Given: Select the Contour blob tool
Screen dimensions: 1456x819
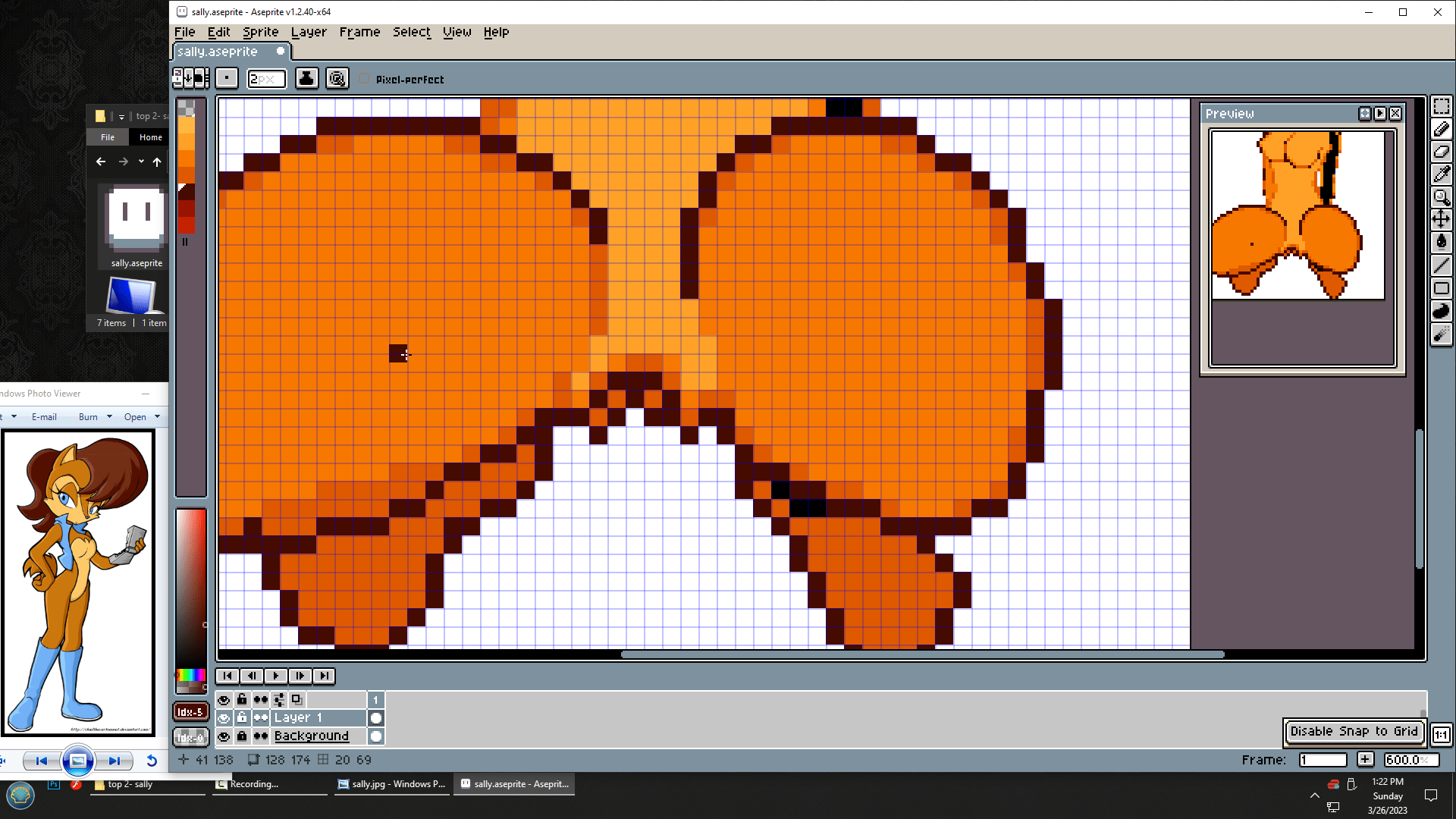Looking at the screenshot, I should 1441,311.
